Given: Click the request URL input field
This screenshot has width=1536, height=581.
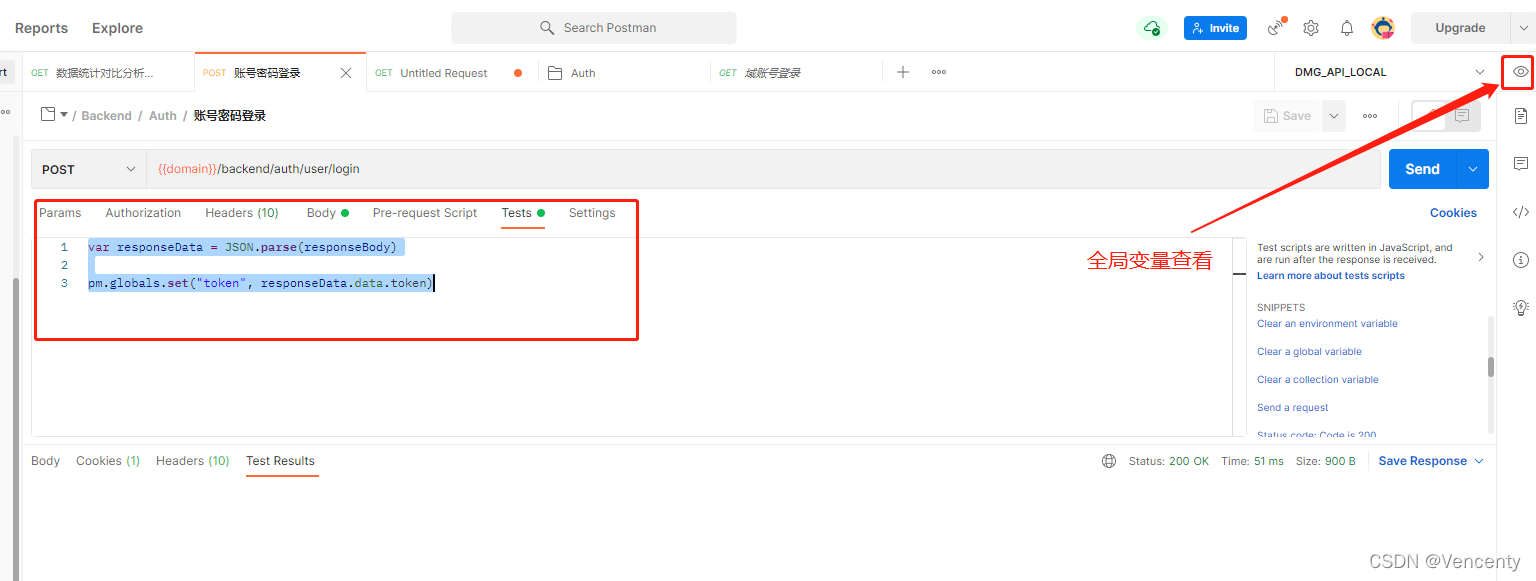Looking at the screenshot, I should click(764, 169).
